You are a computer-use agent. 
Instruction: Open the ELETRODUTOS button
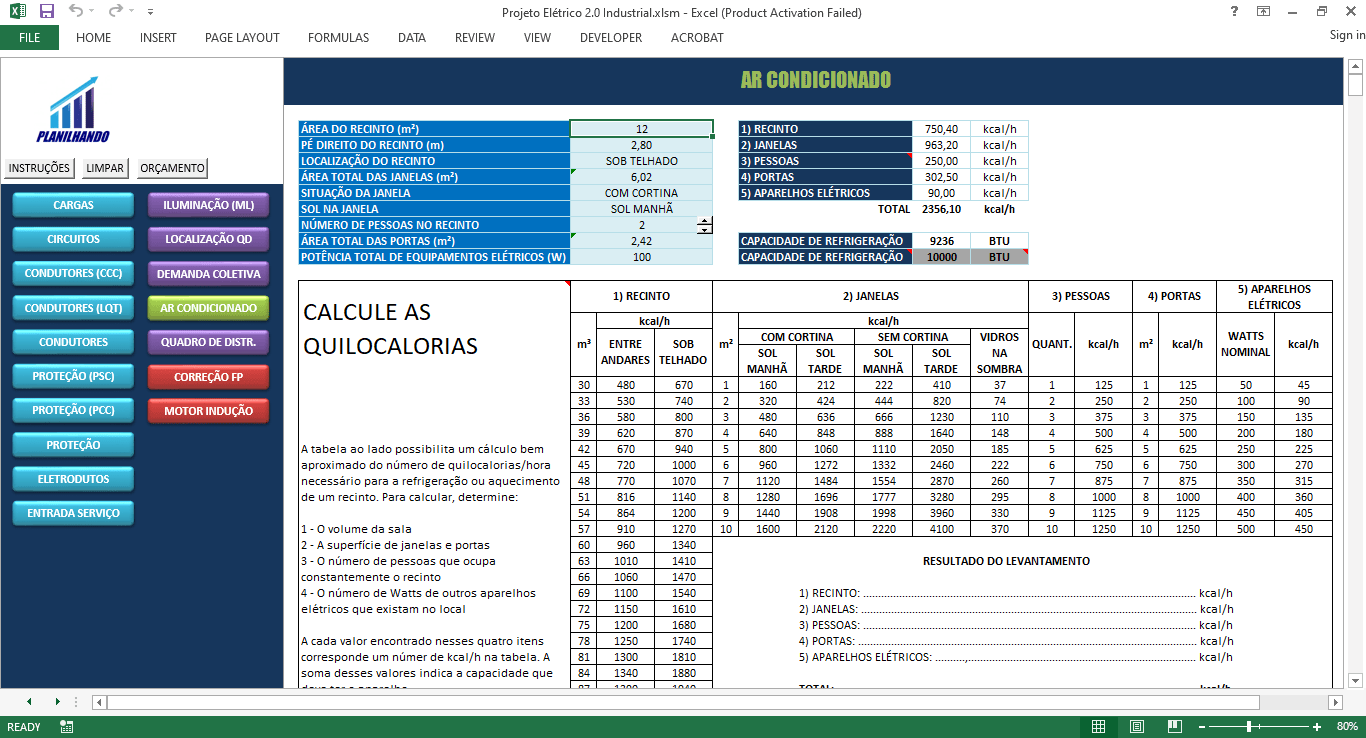coord(73,479)
